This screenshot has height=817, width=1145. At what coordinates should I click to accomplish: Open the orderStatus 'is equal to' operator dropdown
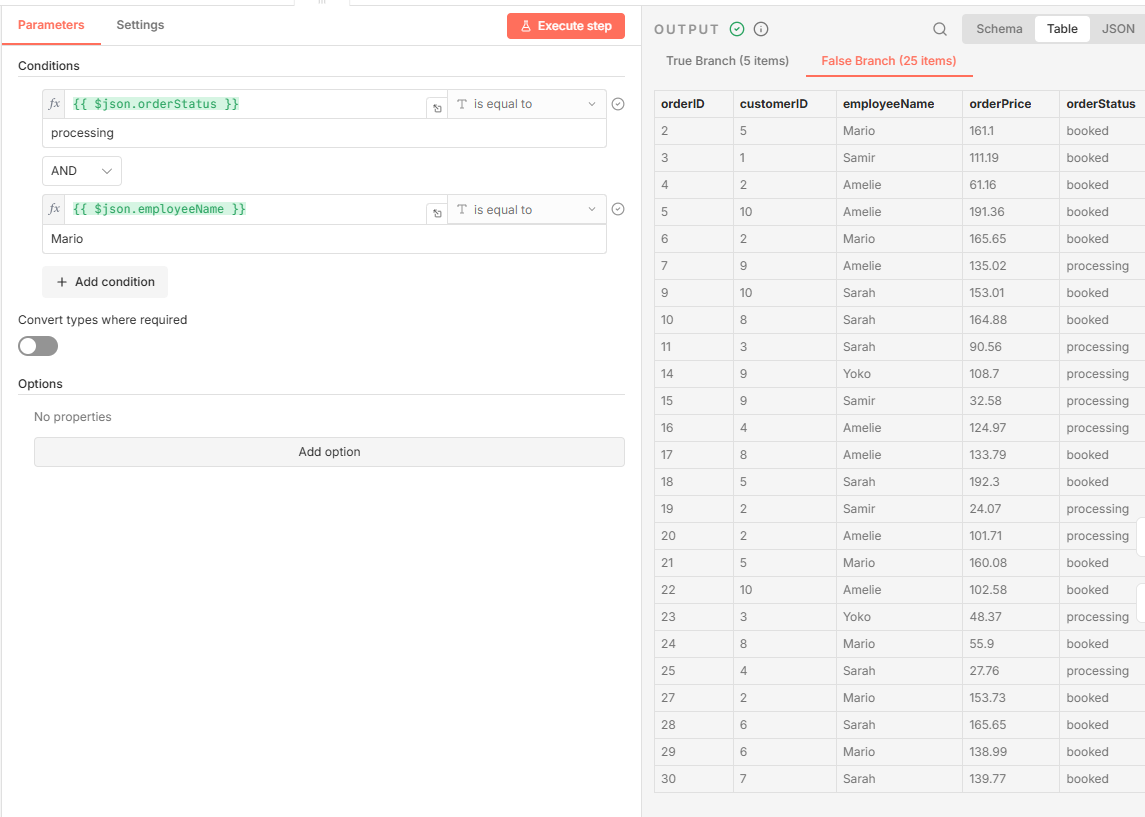(526, 104)
